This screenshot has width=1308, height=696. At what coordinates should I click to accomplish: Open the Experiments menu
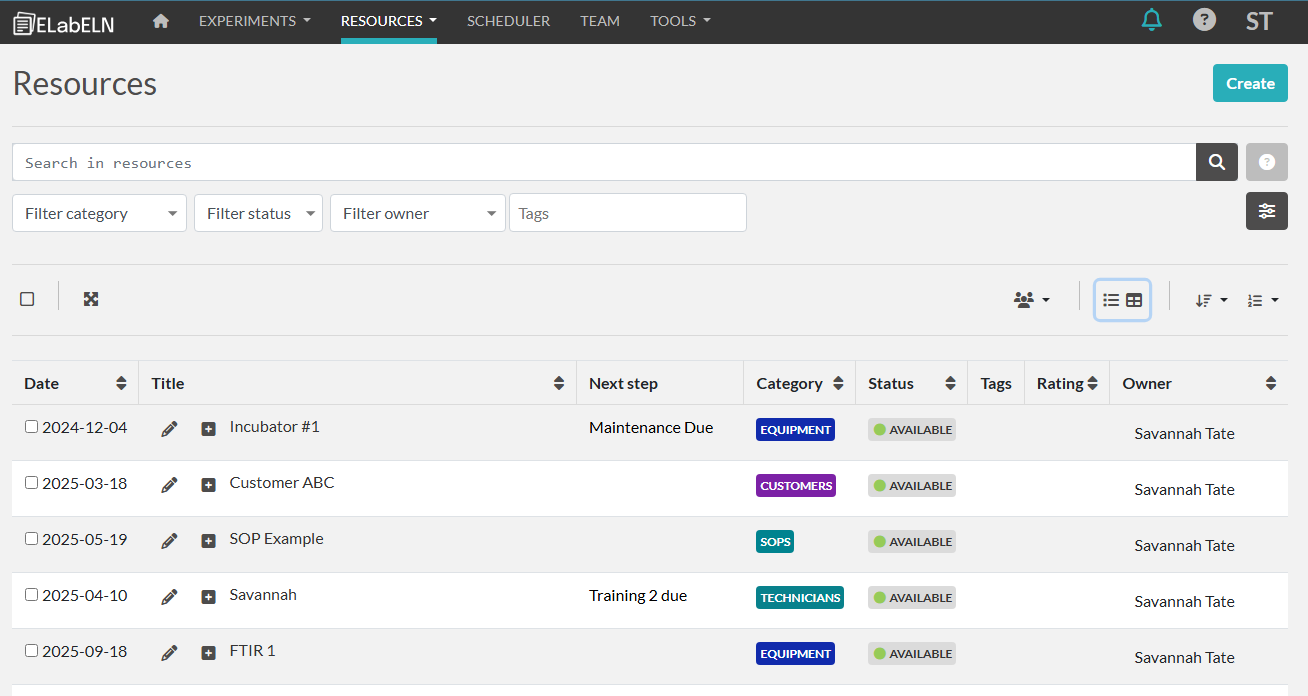click(254, 21)
